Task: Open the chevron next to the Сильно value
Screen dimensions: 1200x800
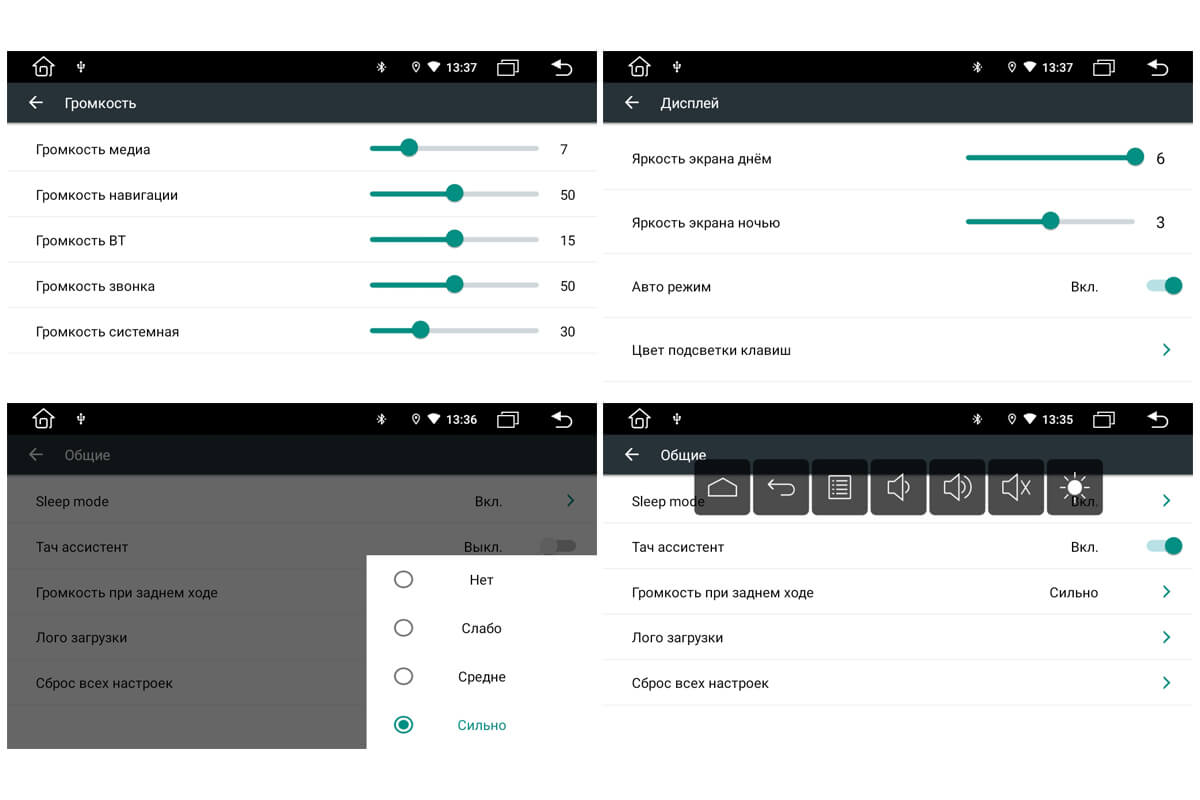Action: pyautogui.click(x=1166, y=592)
